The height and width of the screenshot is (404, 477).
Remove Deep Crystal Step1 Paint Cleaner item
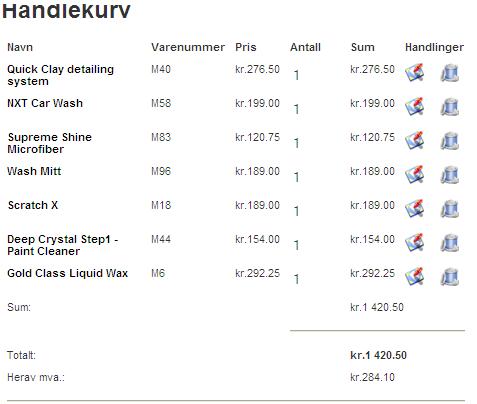click(x=450, y=243)
